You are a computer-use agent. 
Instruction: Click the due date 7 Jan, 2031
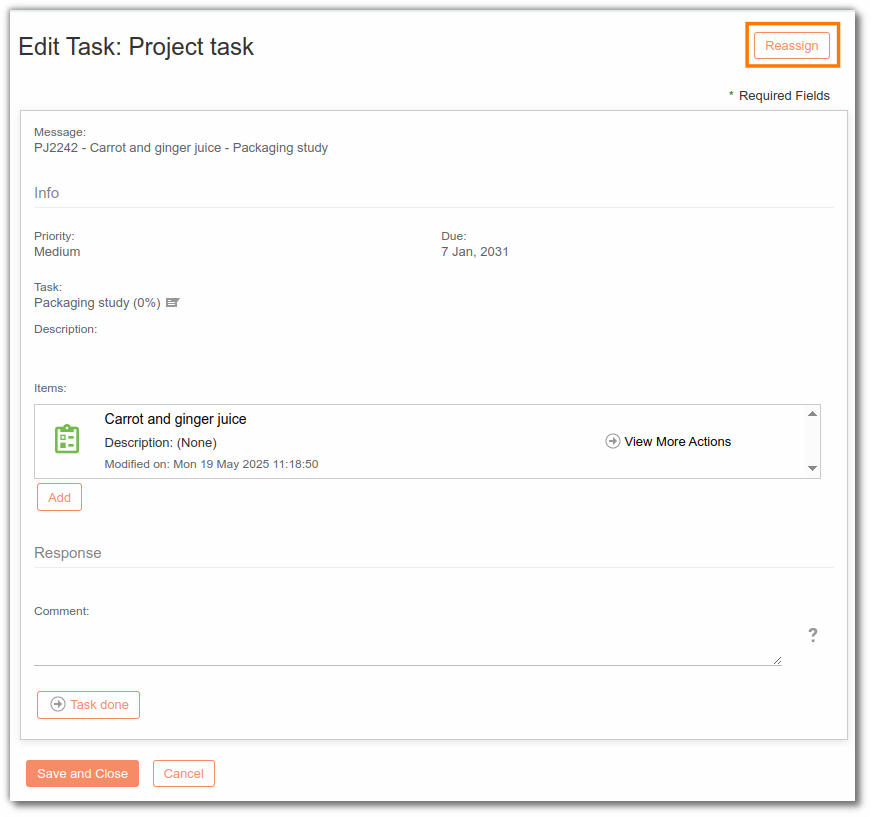475,252
